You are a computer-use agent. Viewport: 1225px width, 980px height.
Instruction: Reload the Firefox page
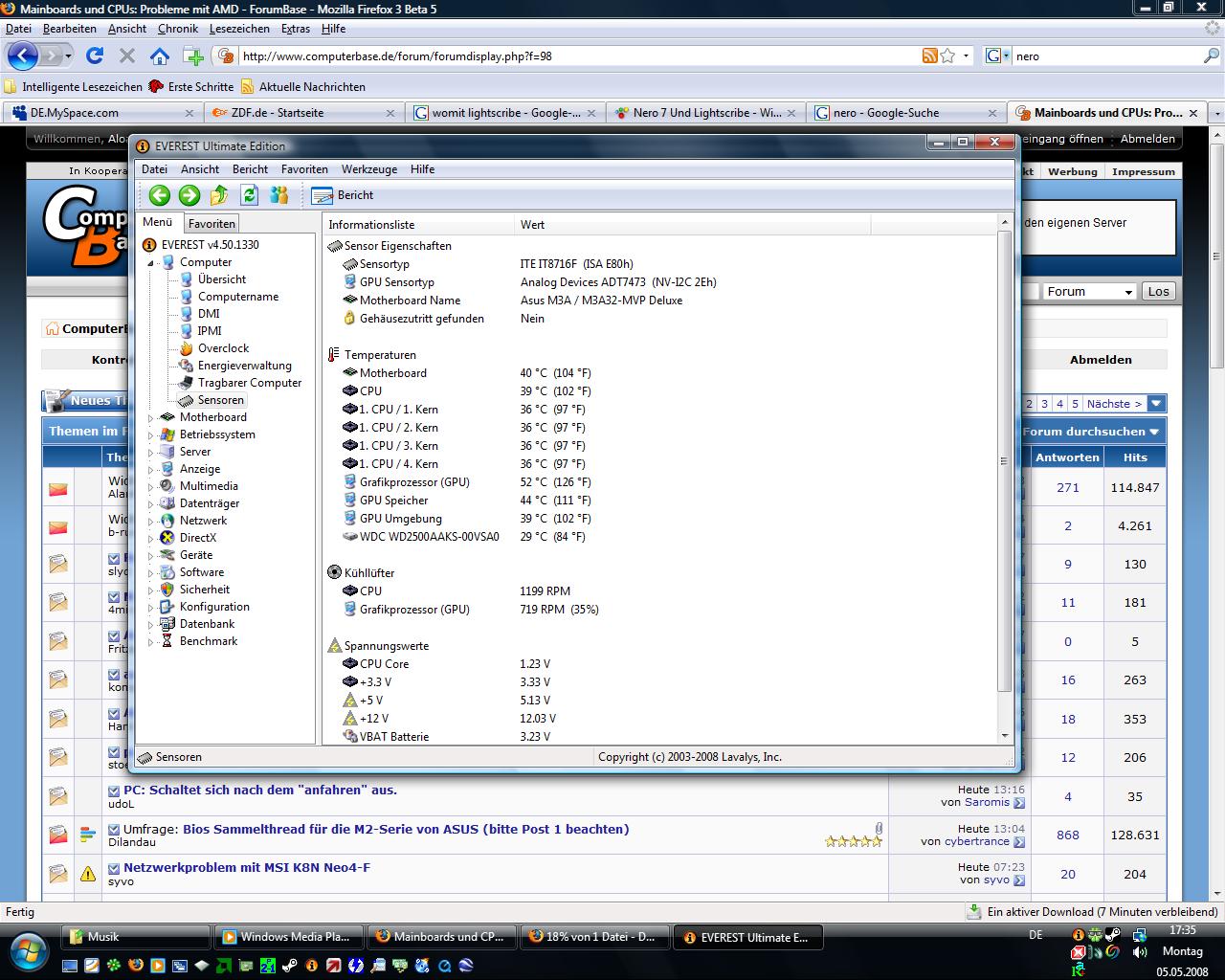[x=95, y=56]
